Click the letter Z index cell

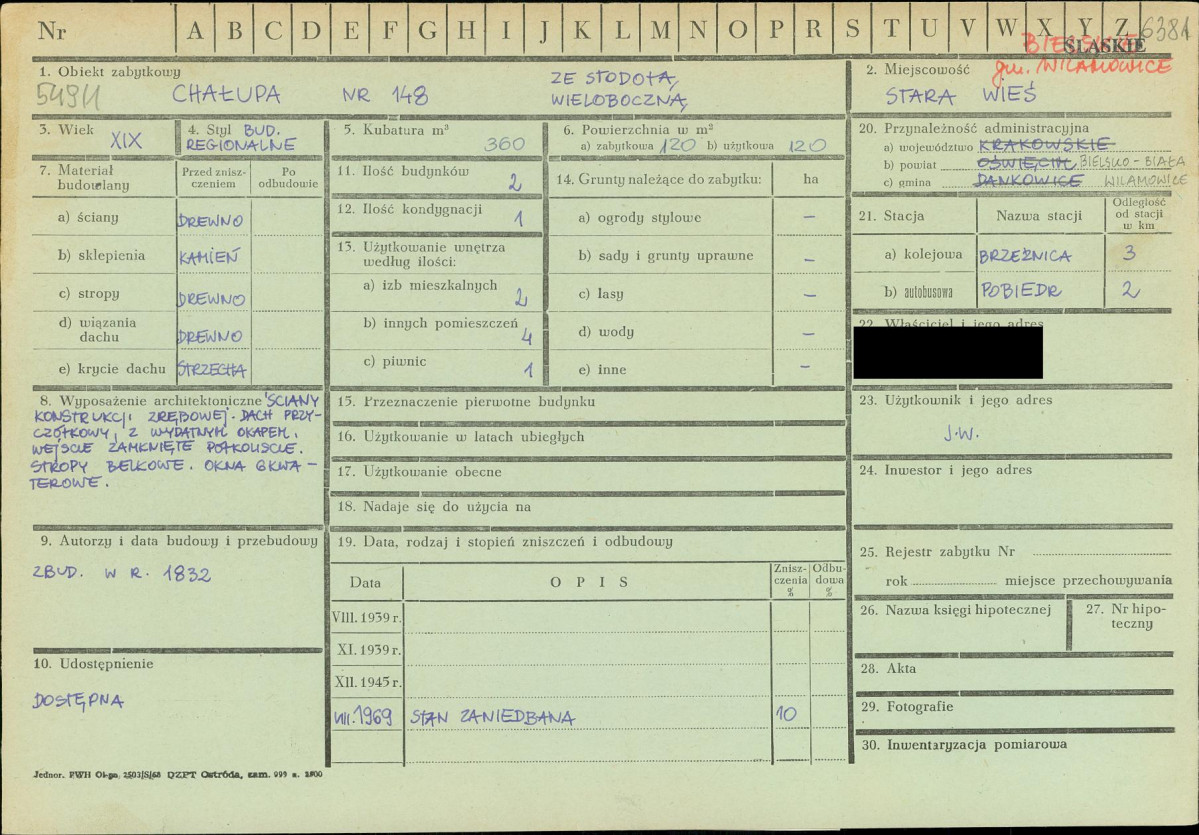[x=1122, y=28]
